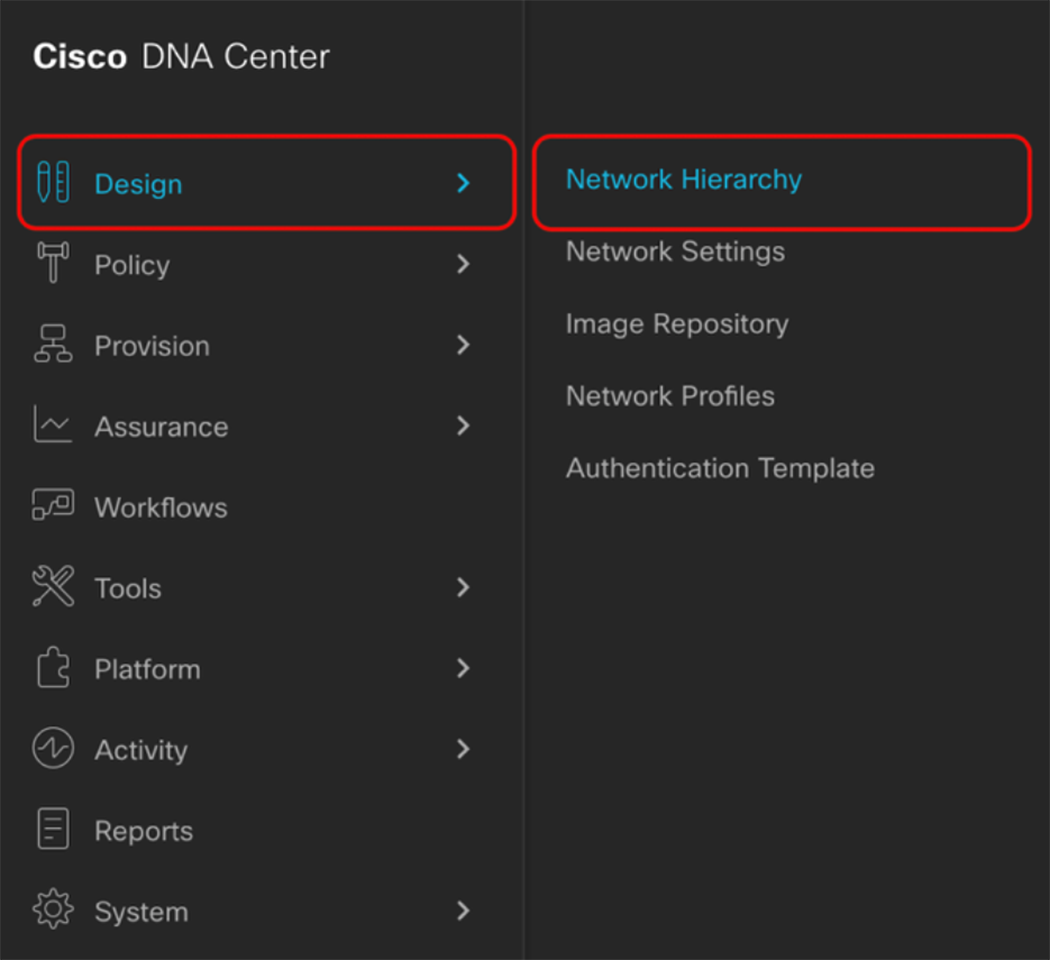Open the Provision menu label

(x=152, y=346)
